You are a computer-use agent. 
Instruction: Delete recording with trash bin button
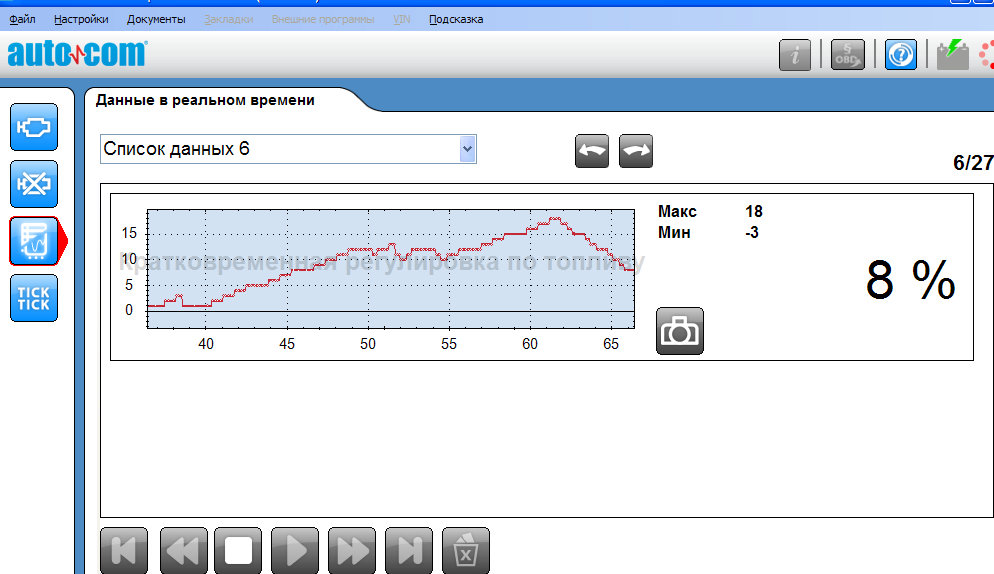[x=466, y=551]
